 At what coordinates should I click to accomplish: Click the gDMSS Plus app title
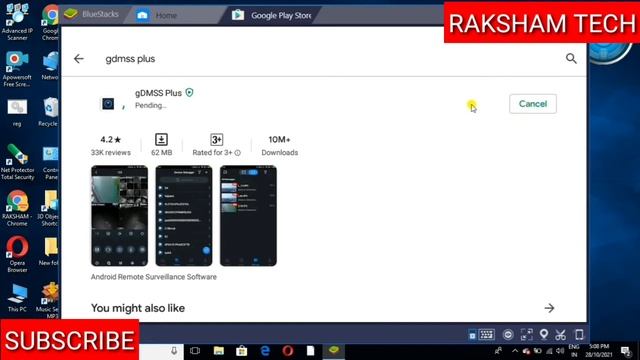pyautogui.click(x=158, y=93)
